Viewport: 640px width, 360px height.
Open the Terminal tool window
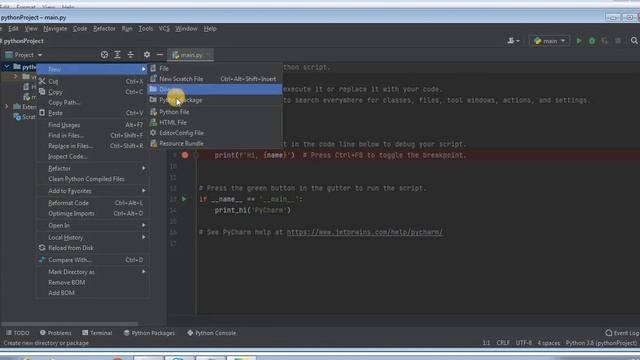coord(97,333)
